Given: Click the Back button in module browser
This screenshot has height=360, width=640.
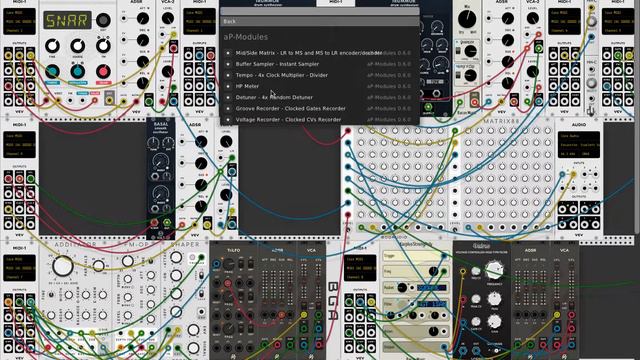Looking at the screenshot, I should (319, 21).
